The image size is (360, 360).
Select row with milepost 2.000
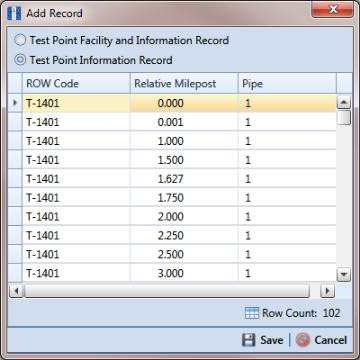172,217
